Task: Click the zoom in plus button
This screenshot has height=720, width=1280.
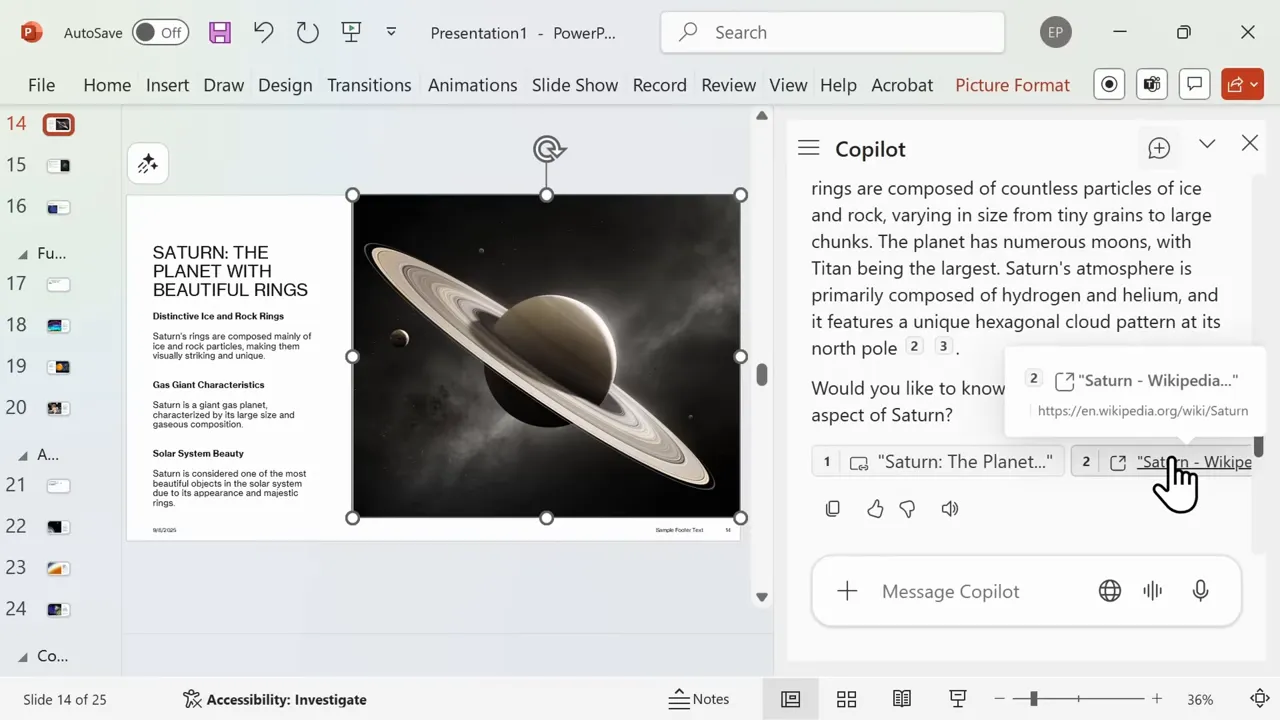Action: [x=1157, y=699]
